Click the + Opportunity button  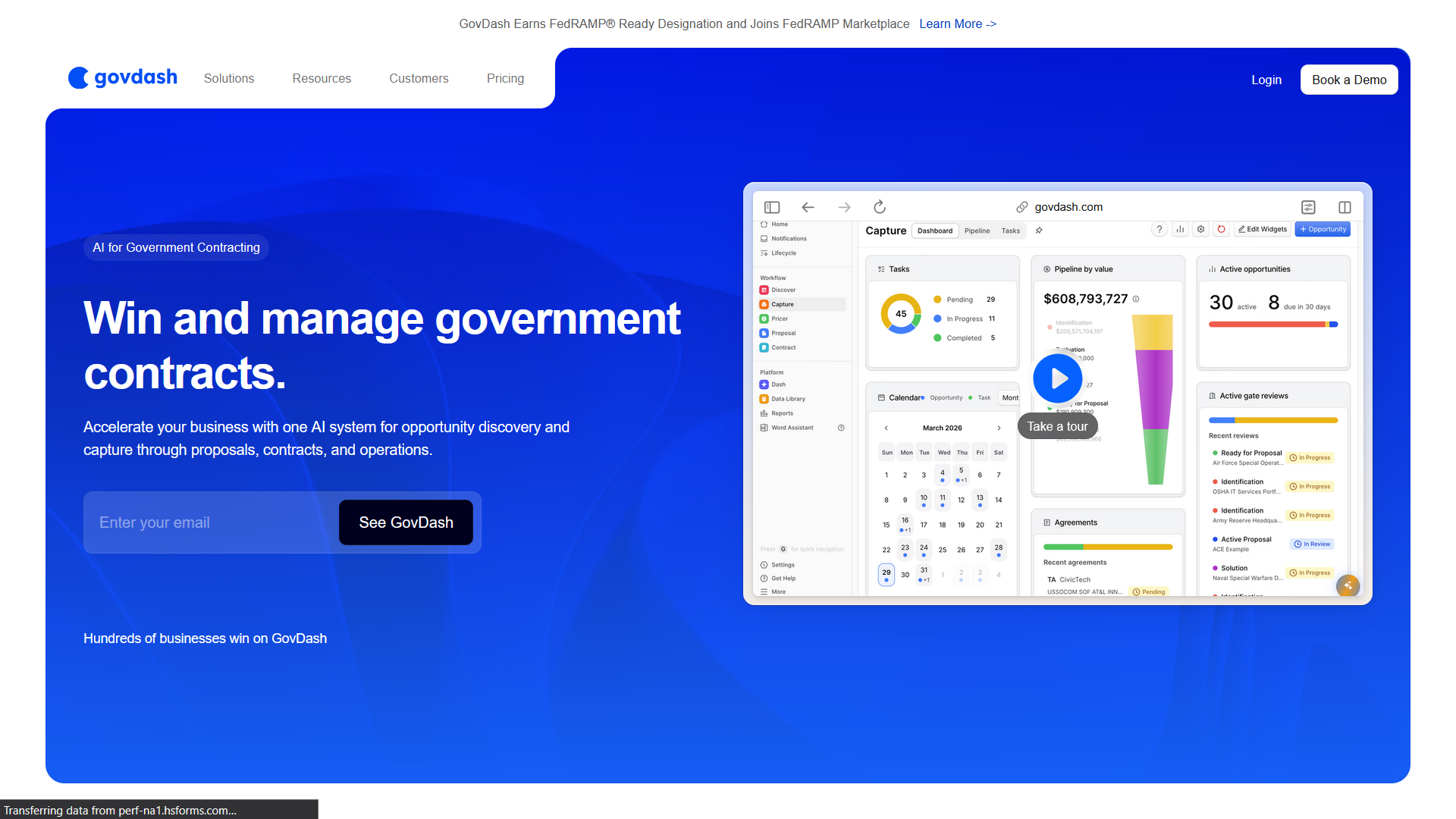click(x=1323, y=229)
